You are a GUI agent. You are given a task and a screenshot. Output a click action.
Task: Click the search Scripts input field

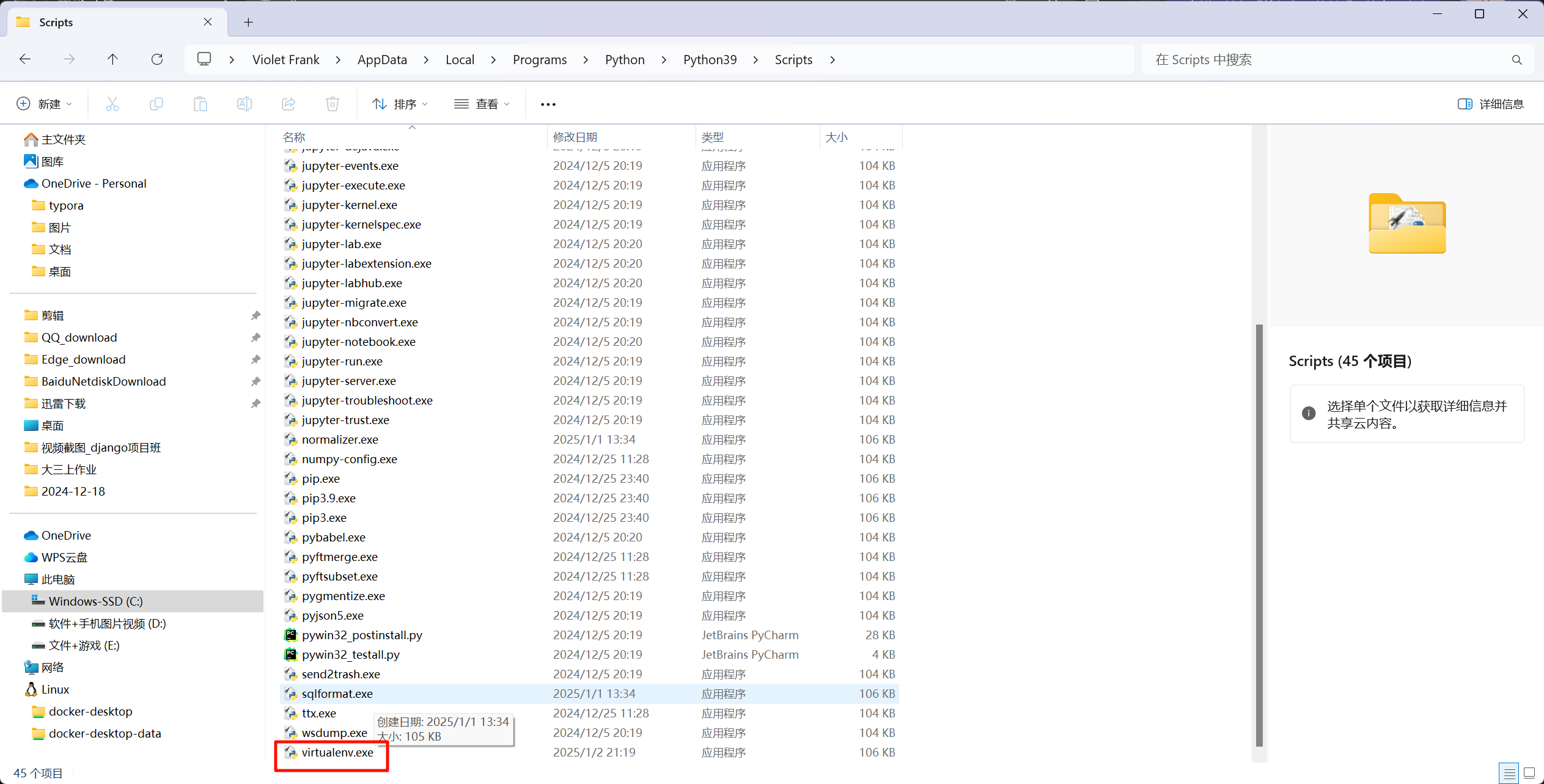pyautogui.click(x=1326, y=59)
